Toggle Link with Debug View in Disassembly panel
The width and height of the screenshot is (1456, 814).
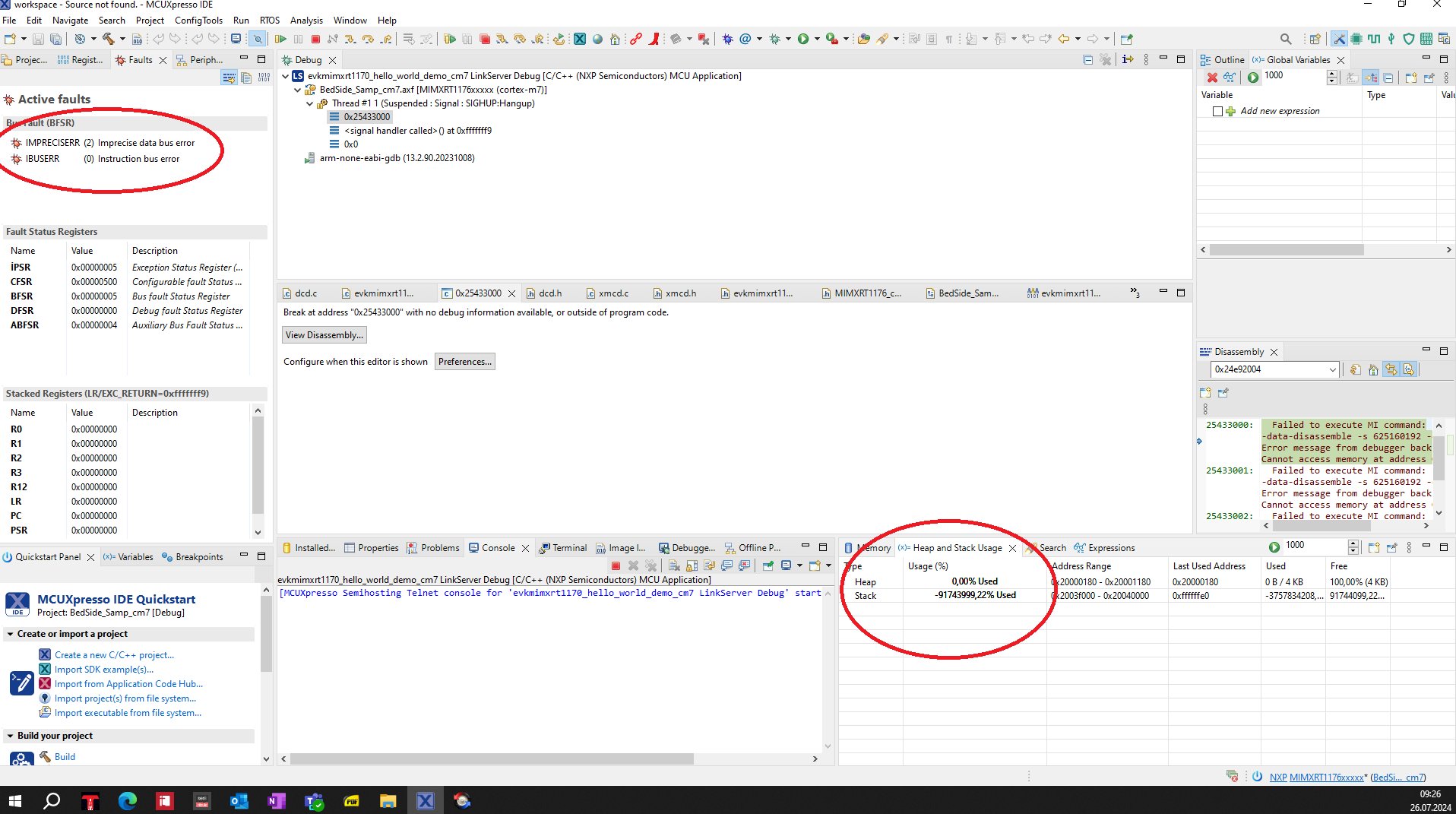click(x=1391, y=369)
